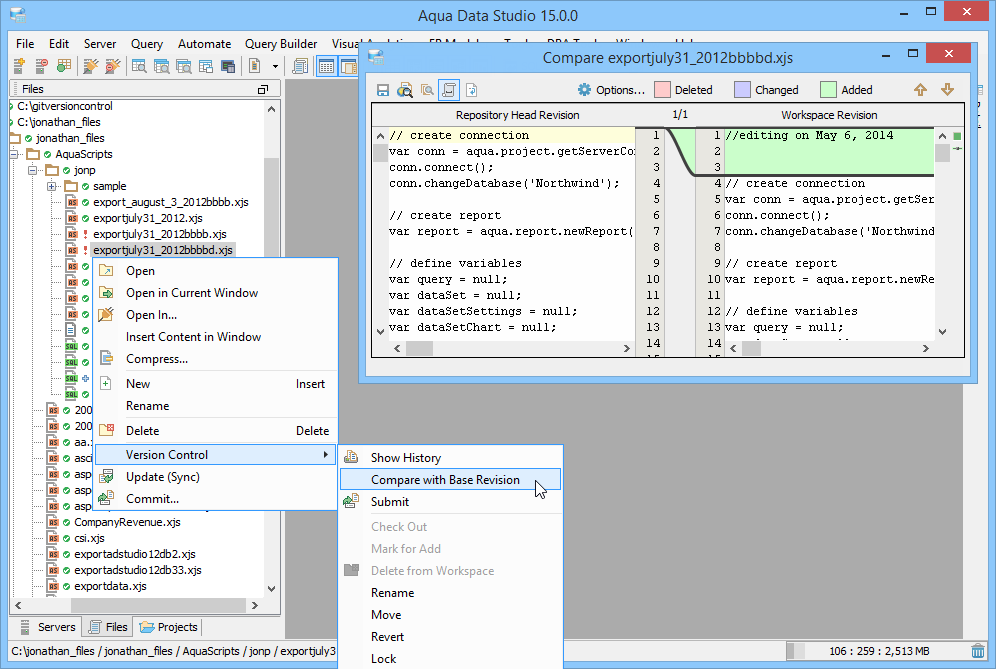Screen dimensions: 996x669
Task: Select the C:\gitversioncontrol tree node
Action: click(x=65, y=106)
